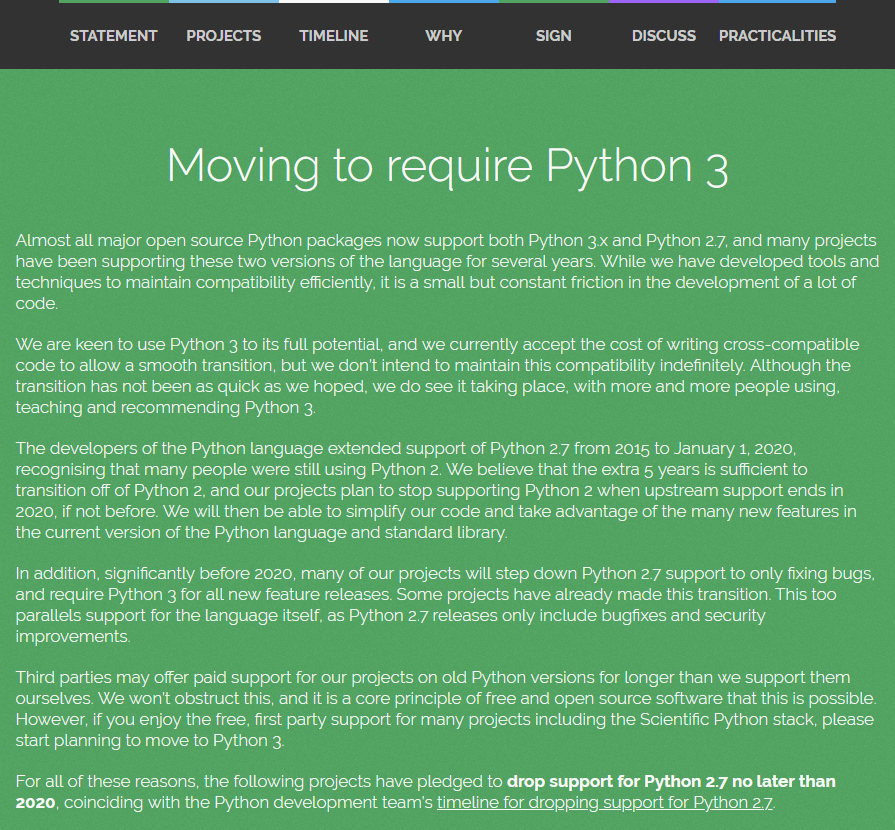Open the DISCUSS navigation item

pos(663,36)
